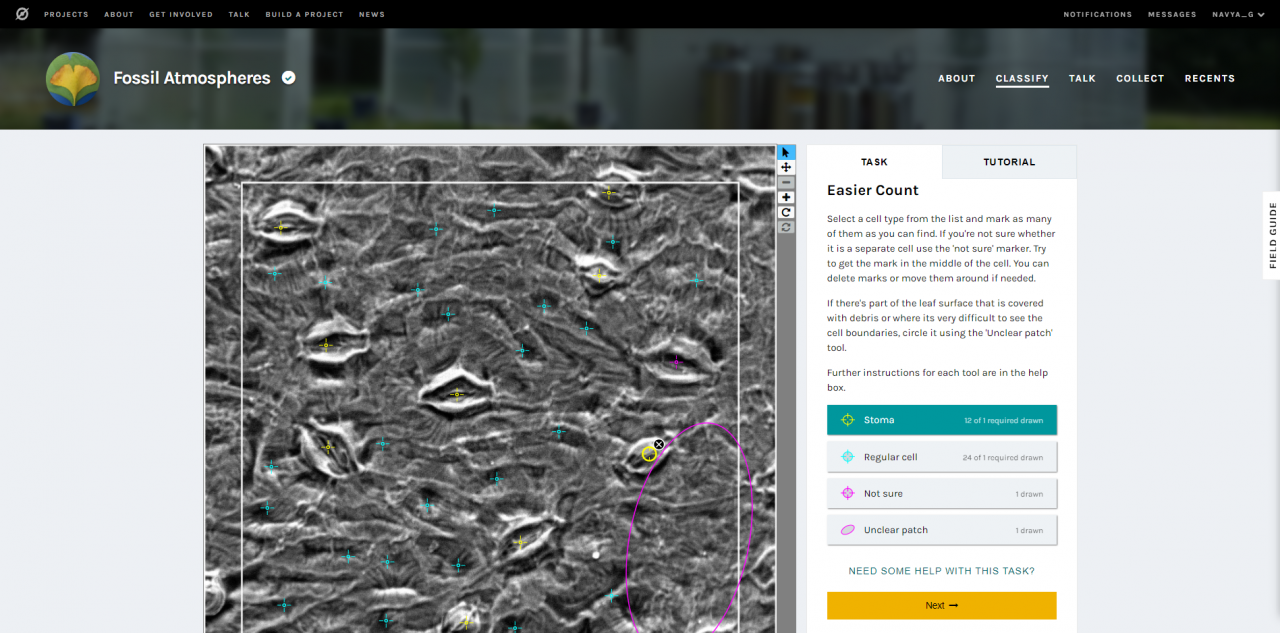
Task: Click the Zooniverse logo icon
Action: tap(22, 14)
